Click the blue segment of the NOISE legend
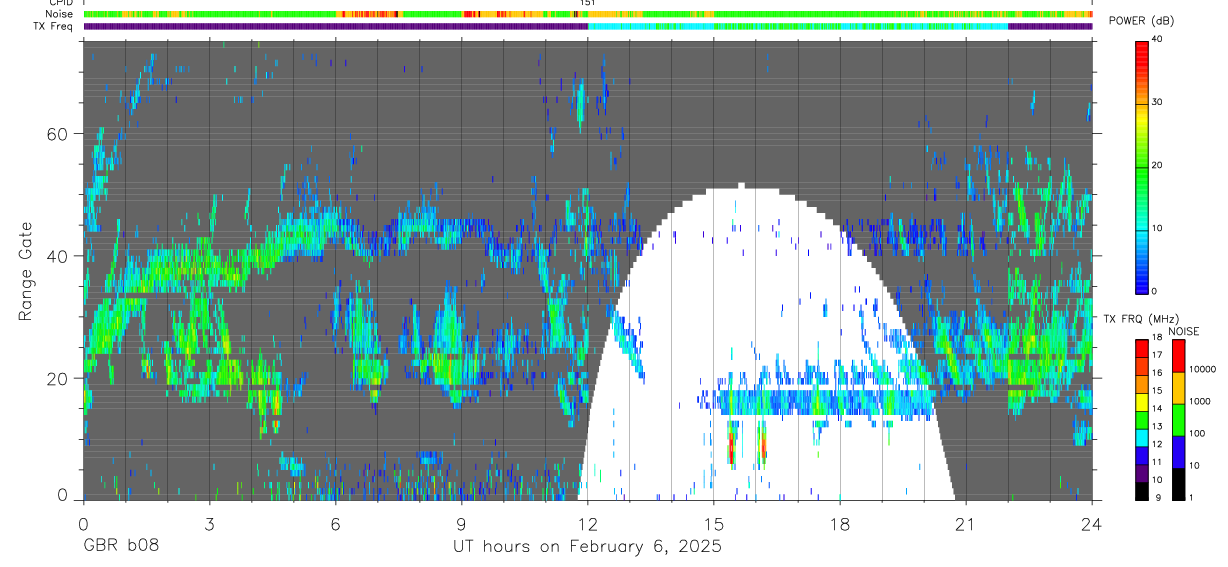The image size is (1228, 567). tap(1178, 451)
